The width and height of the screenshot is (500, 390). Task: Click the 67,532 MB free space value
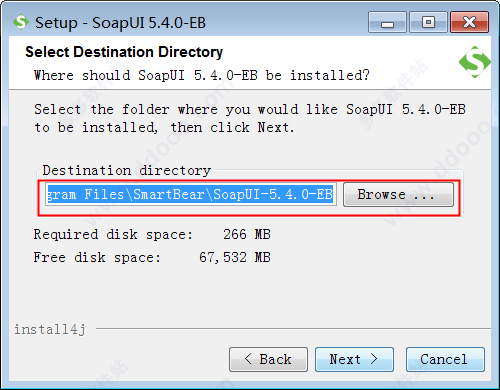[x=235, y=257]
